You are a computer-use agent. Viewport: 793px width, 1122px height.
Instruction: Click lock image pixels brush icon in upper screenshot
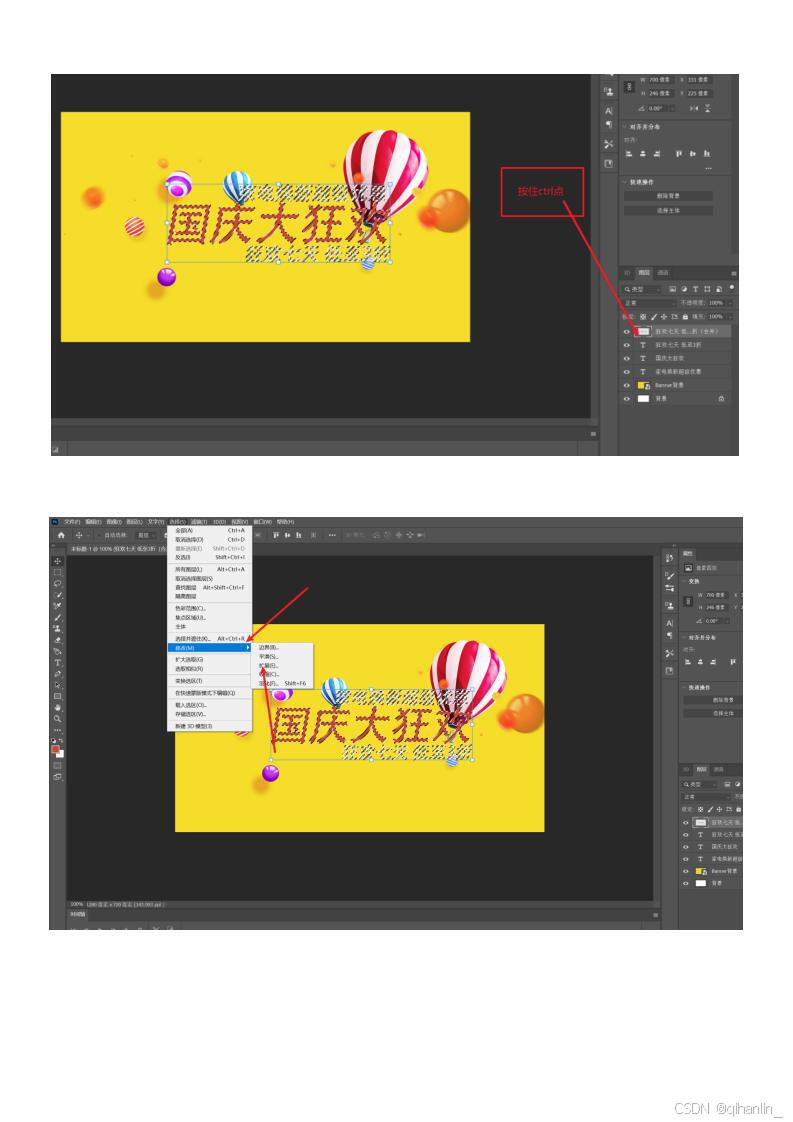point(653,316)
